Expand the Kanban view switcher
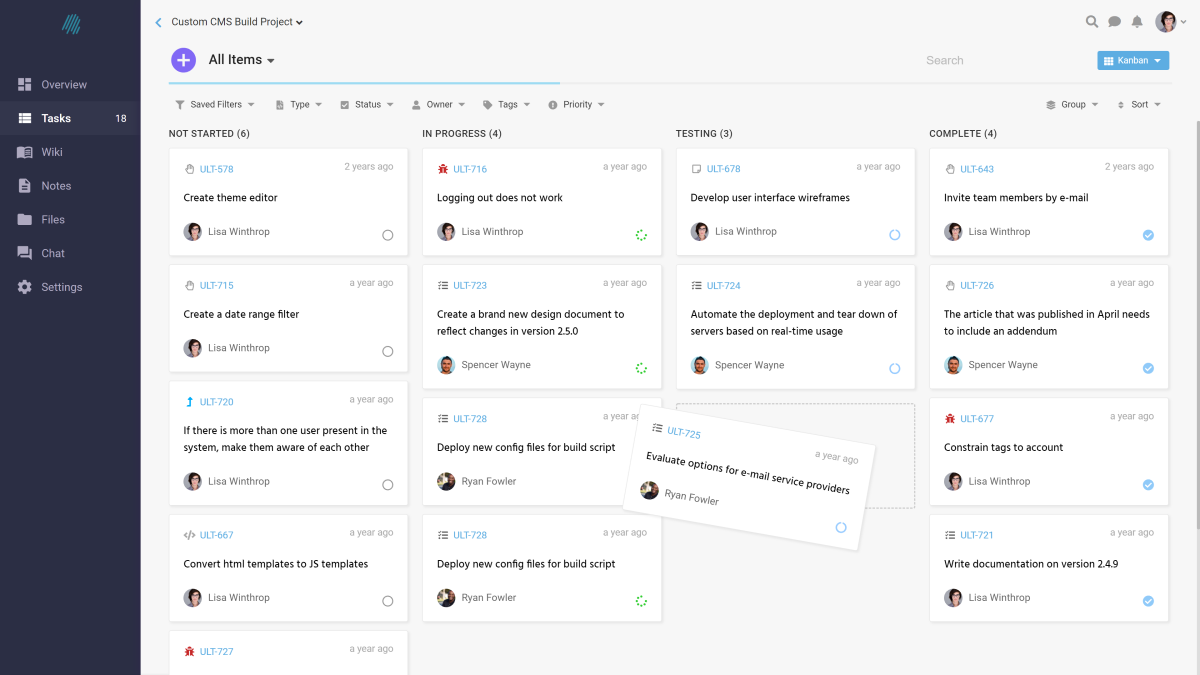Image resolution: width=1200 pixels, height=675 pixels. click(1132, 60)
